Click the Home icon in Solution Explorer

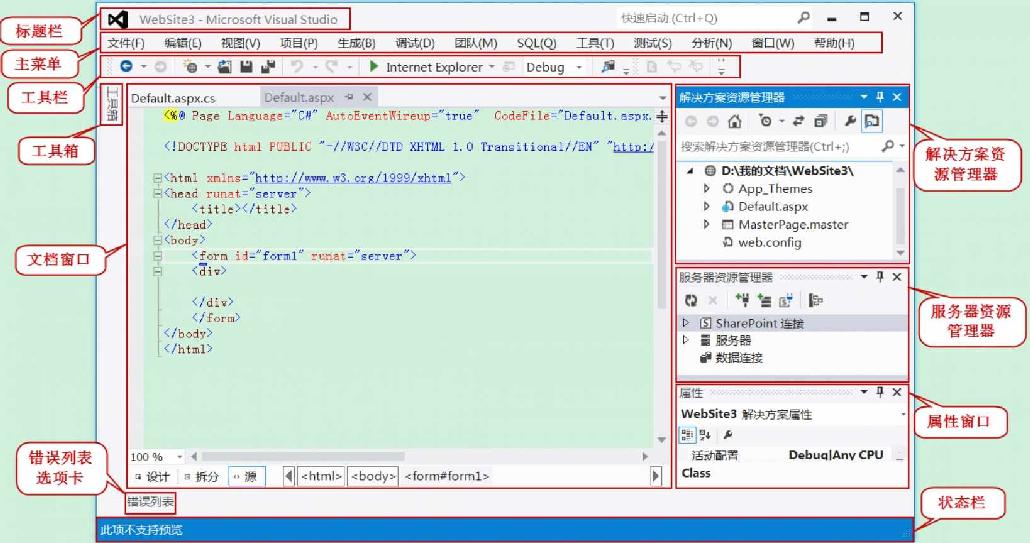734,121
